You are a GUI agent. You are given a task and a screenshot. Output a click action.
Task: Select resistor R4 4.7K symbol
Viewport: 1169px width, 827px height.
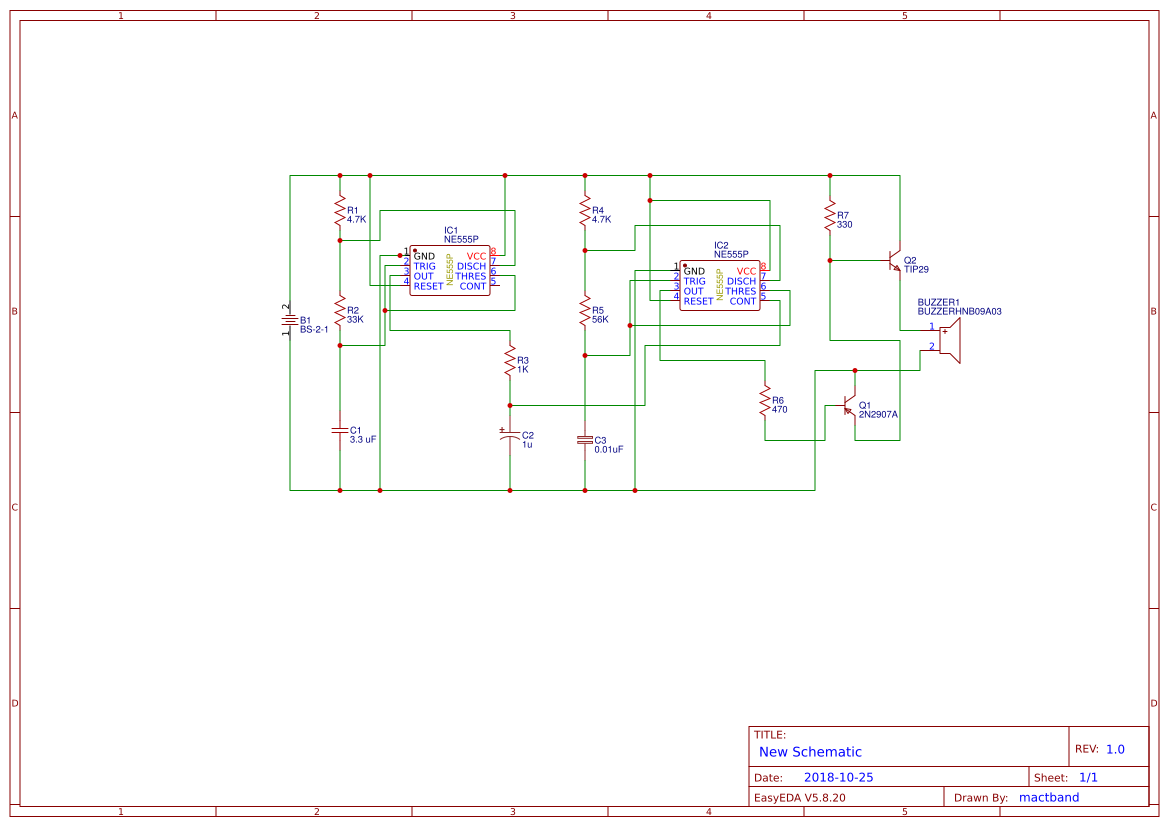coord(585,210)
